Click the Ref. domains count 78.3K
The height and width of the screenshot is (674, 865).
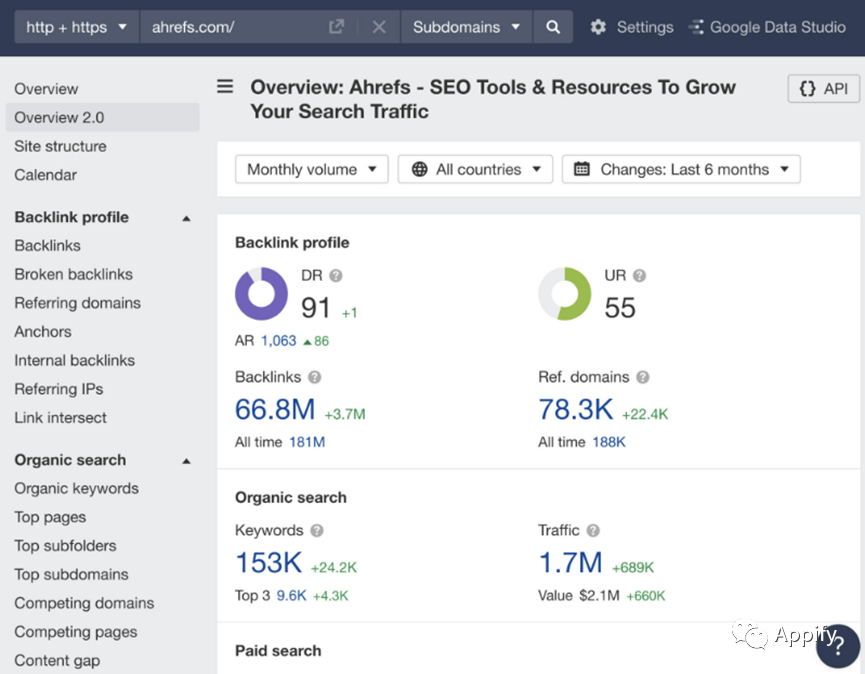coord(575,410)
